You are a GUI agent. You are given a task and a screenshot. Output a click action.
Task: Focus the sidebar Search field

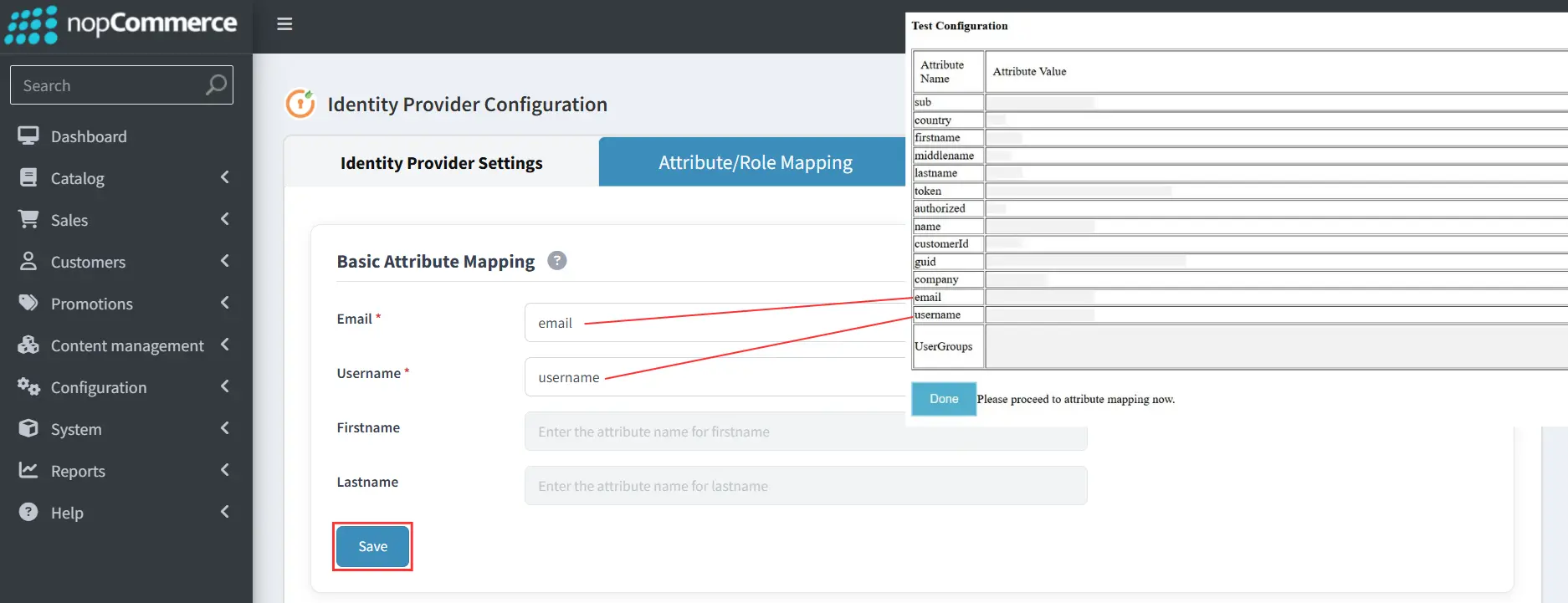(121, 85)
